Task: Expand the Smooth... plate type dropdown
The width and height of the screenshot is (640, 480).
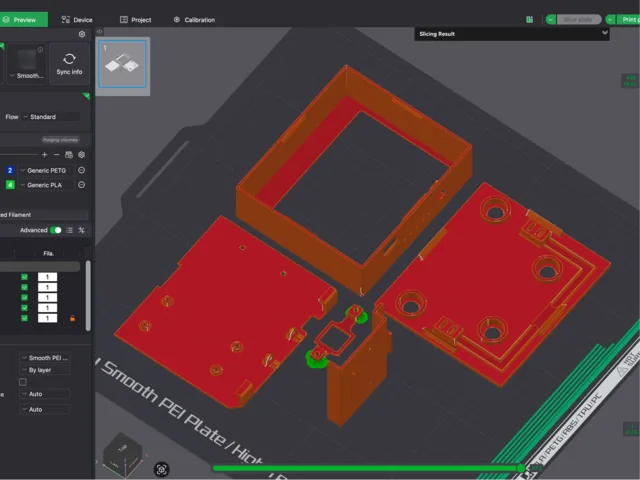Action: point(27,76)
